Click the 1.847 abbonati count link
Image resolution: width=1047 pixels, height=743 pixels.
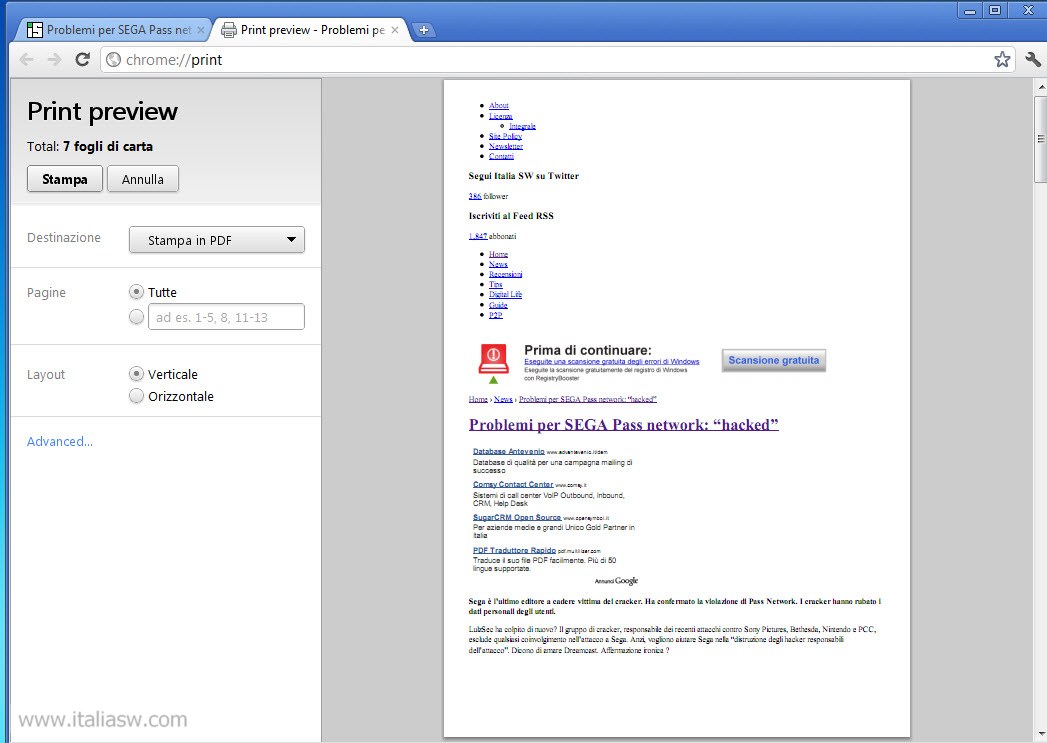[478, 236]
